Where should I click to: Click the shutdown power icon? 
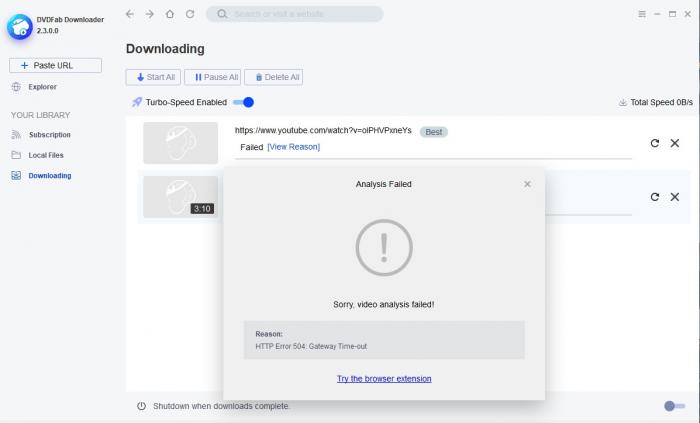pos(142,406)
